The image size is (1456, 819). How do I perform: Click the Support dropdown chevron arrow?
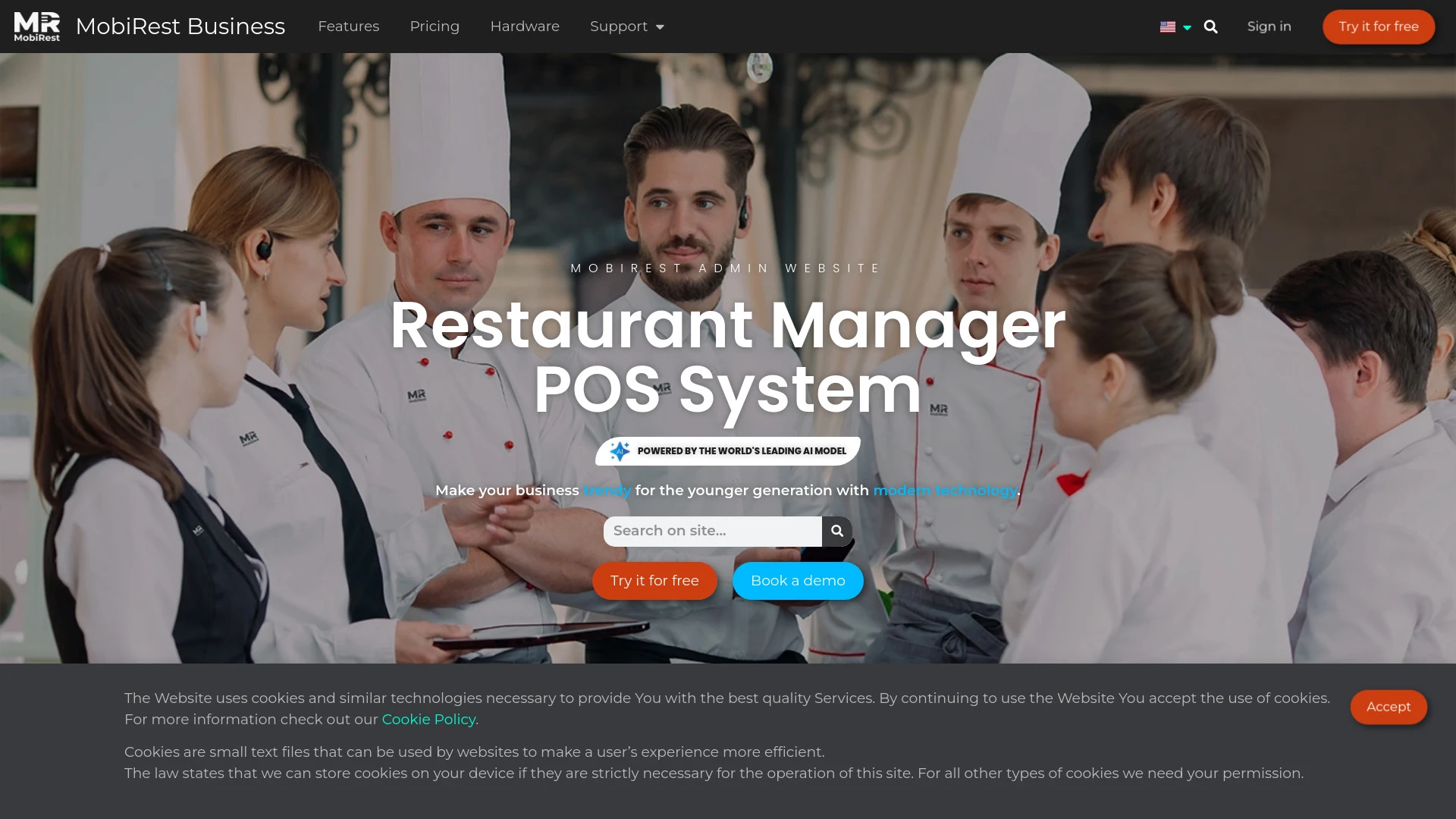[x=660, y=27]
